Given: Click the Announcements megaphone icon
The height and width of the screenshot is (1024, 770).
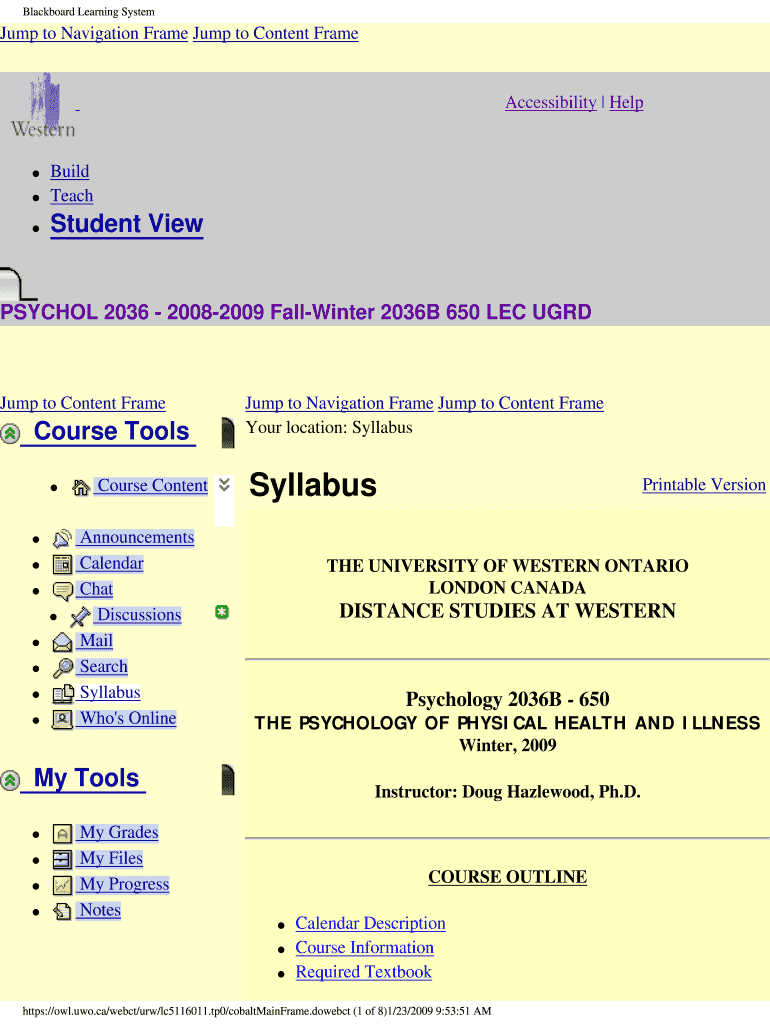Looking at the screenshot, I should point(62,538).
